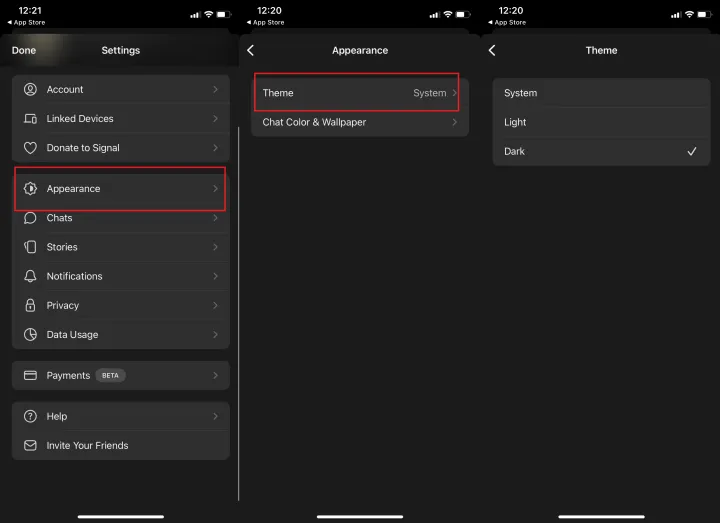The image size is (720, 523).
Task: Click the Stories icon
Action: coord(30,247)
